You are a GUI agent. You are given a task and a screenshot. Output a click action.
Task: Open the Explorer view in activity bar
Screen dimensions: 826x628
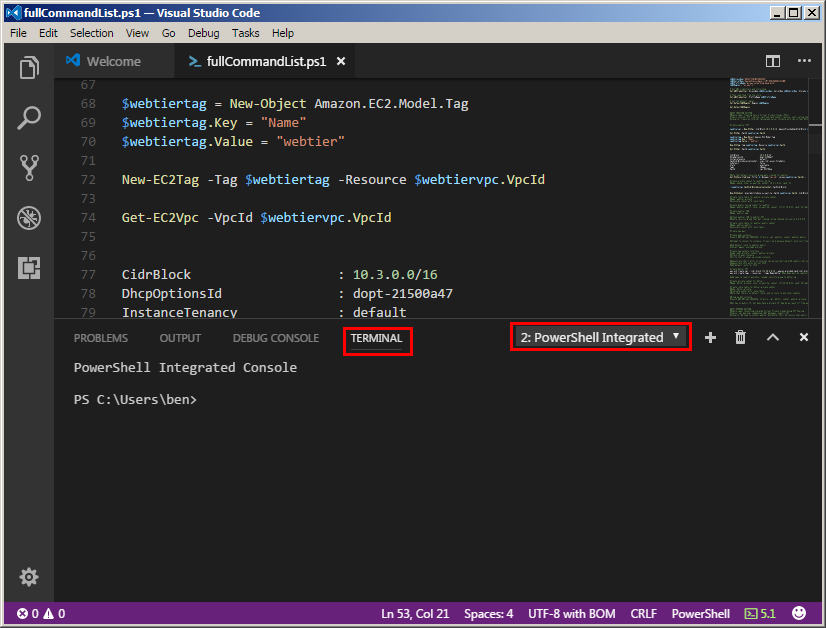[29, 67]
